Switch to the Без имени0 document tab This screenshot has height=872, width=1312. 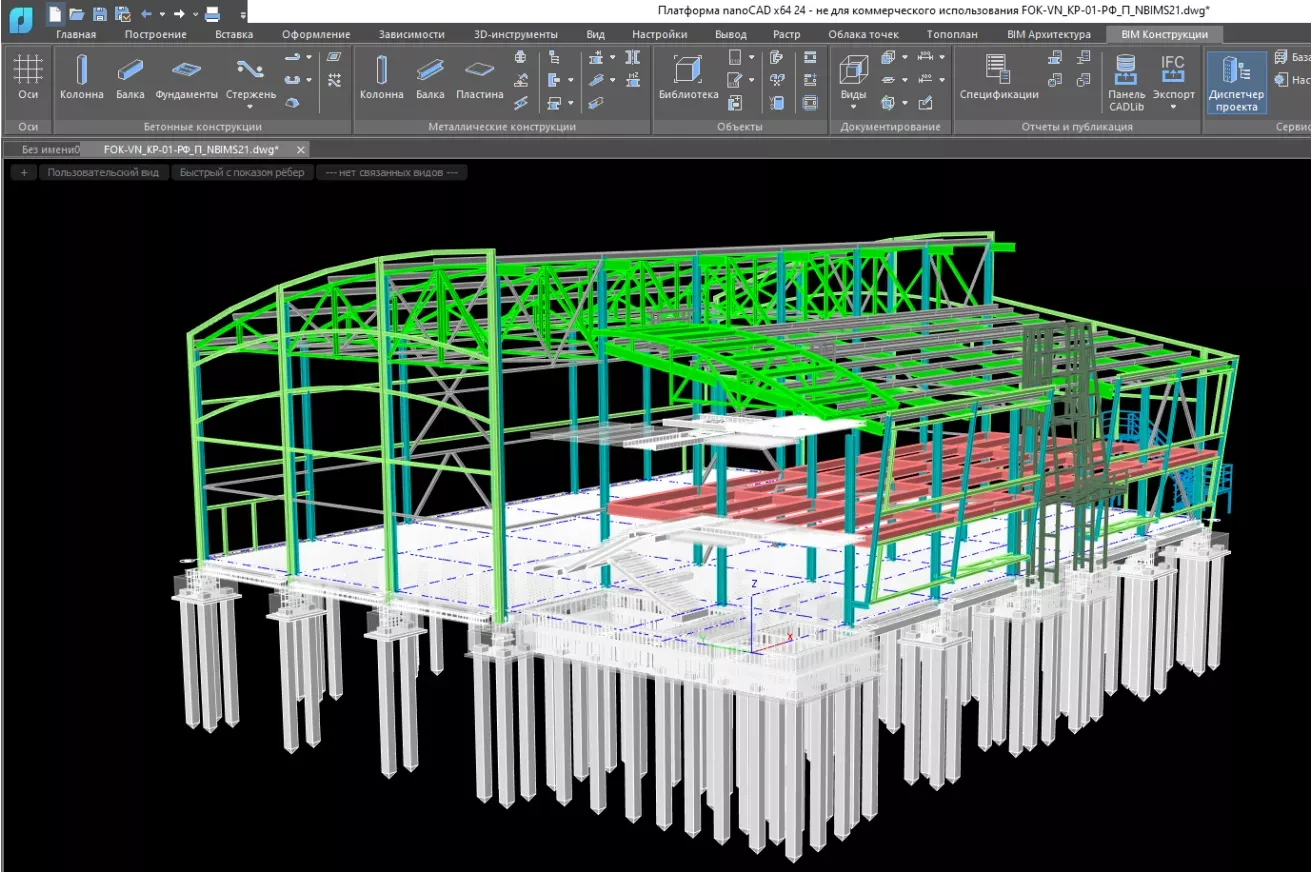[47, 148]
